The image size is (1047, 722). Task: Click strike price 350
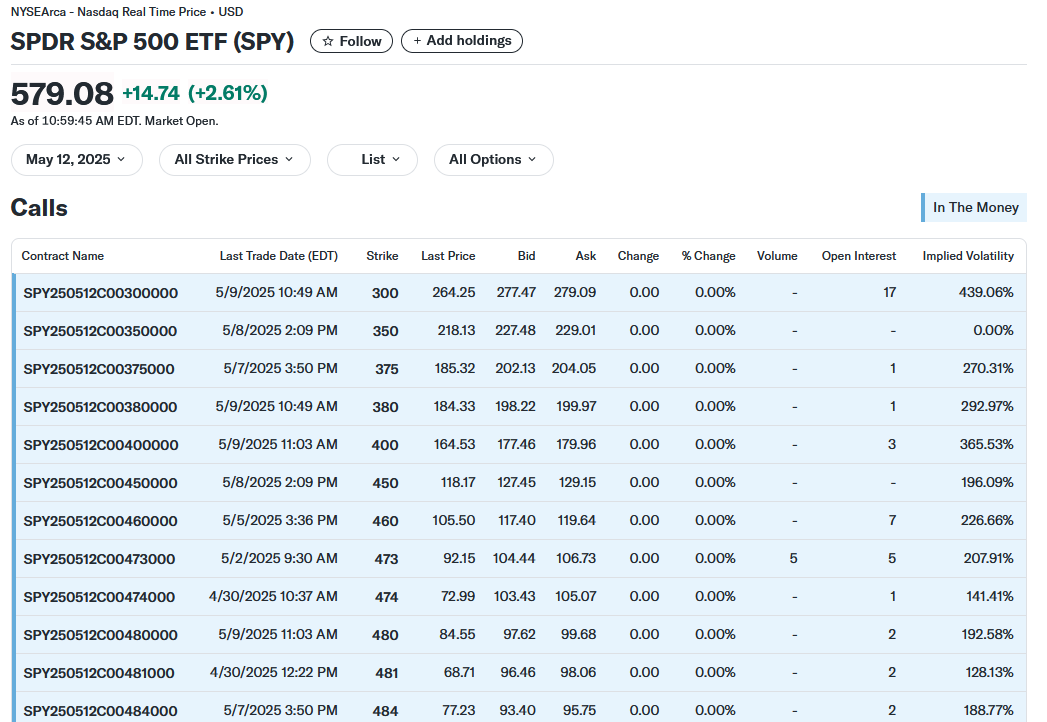tap(385, 331)
